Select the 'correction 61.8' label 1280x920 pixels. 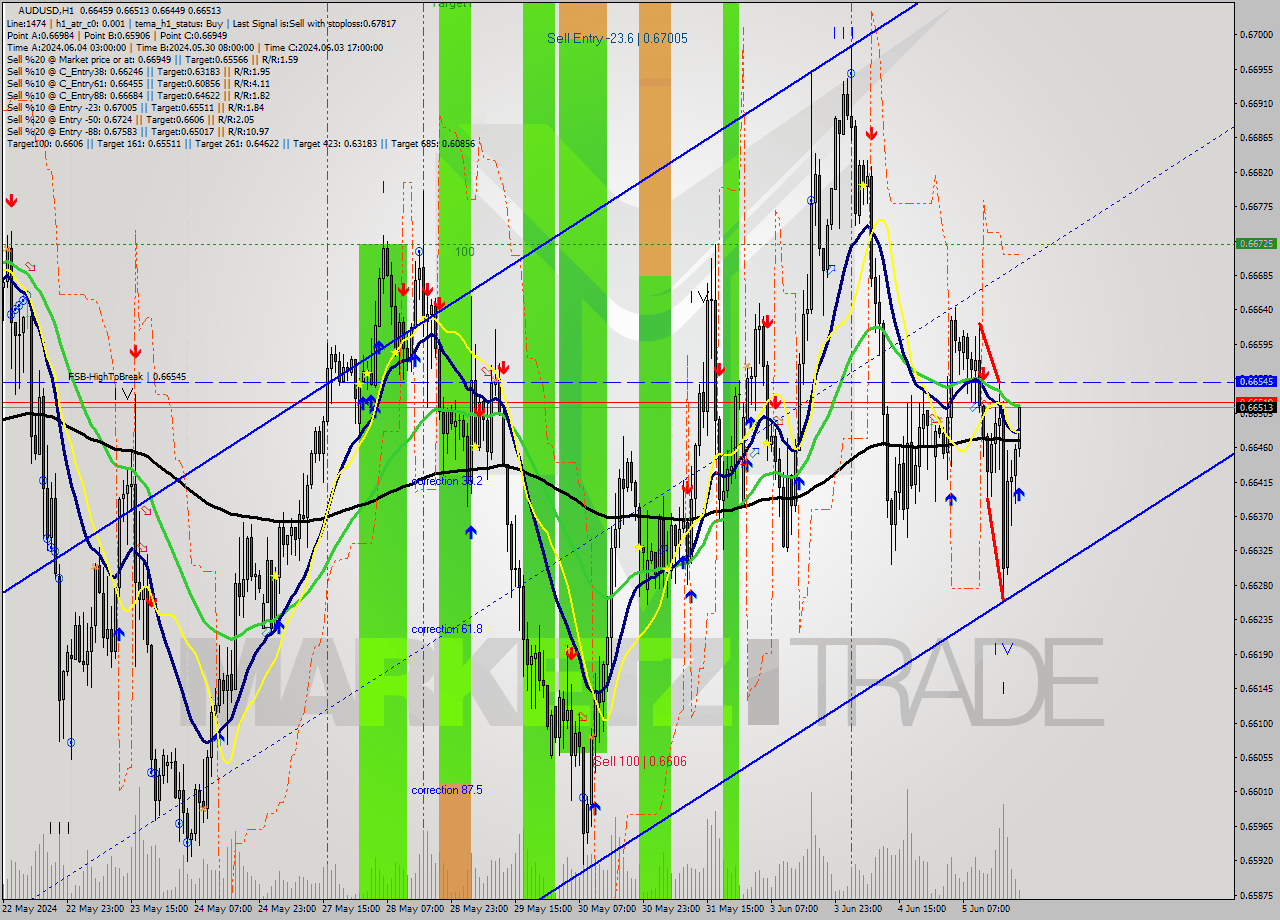pyautogui.click(x=447, y=629)
